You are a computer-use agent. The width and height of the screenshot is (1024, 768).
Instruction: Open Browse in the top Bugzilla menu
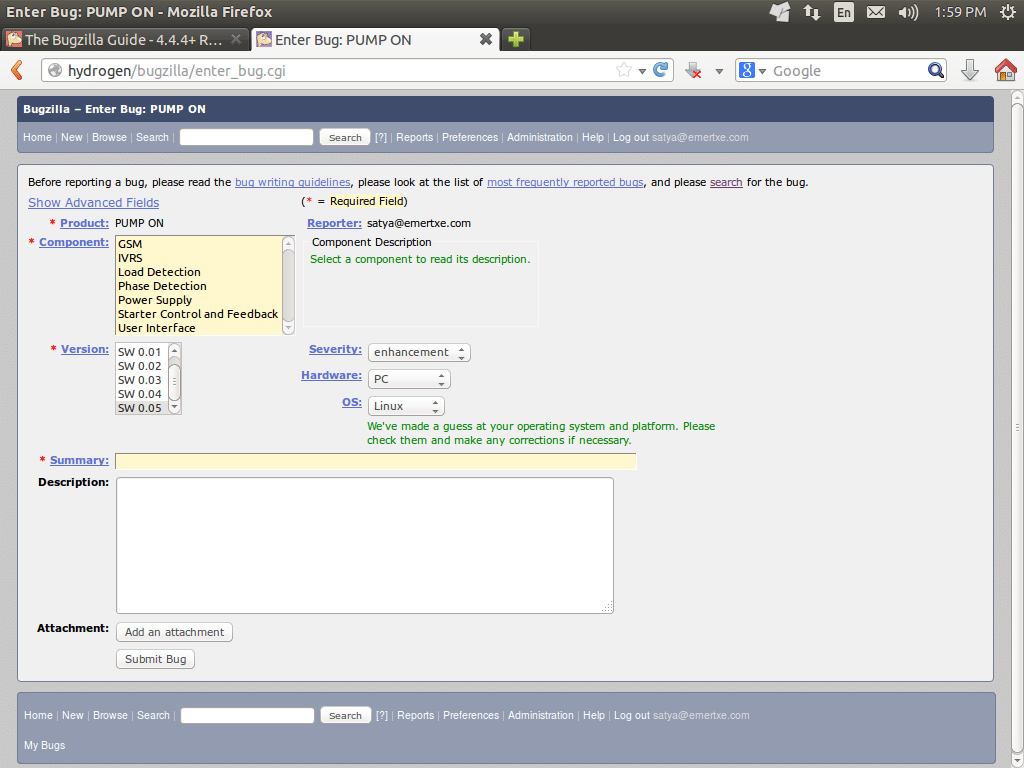coord(109,137)
